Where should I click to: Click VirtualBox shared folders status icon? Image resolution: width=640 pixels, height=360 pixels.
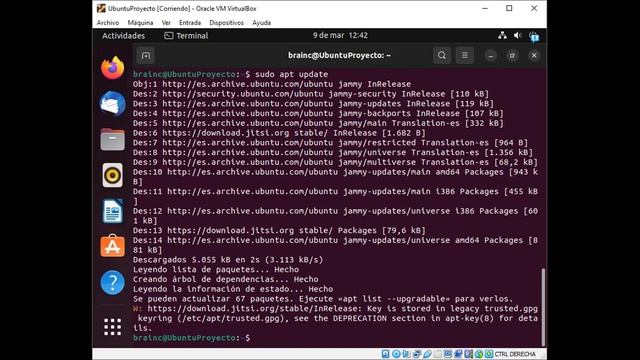coord(437,354)
